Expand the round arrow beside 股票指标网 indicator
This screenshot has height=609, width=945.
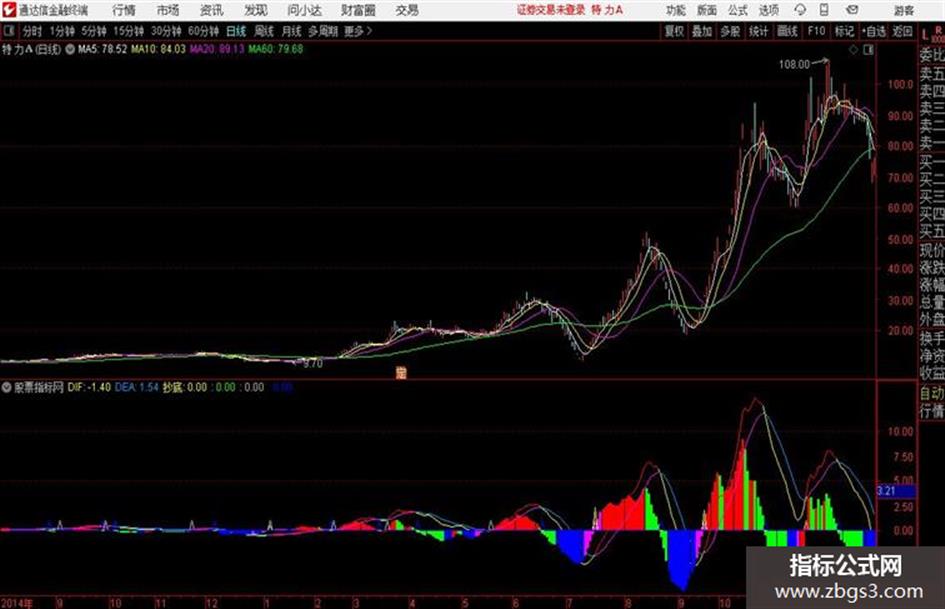coord(6,387)
